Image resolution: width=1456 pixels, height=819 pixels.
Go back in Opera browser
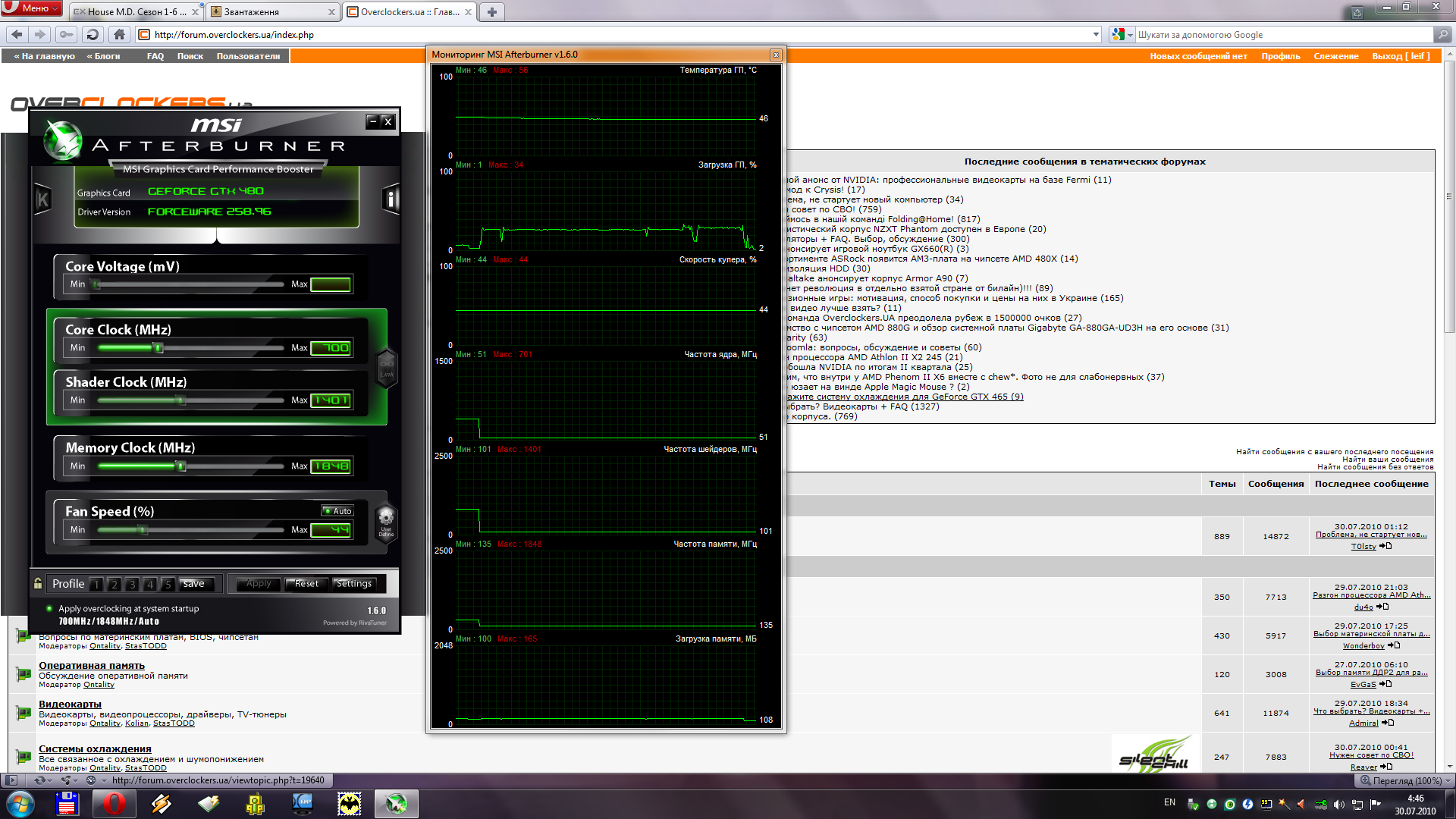tap(17, 34)
